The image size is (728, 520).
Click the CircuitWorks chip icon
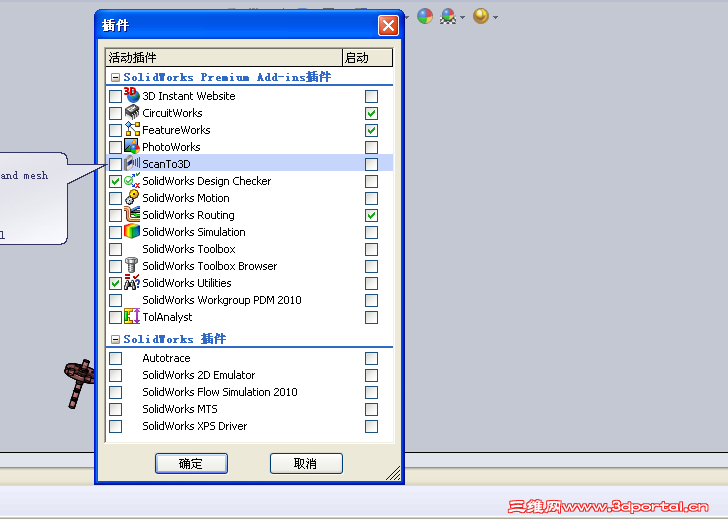pos(132,112)
